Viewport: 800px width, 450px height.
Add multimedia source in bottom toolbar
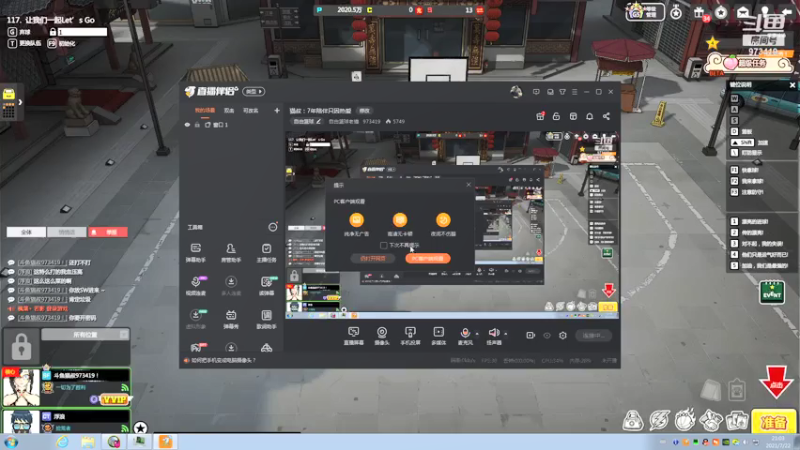click(x=438, y=336)
